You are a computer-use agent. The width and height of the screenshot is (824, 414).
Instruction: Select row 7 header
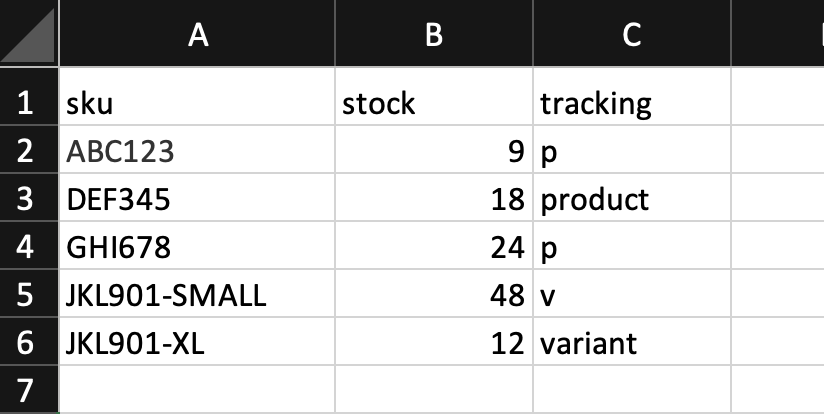(x=29, y=389)
